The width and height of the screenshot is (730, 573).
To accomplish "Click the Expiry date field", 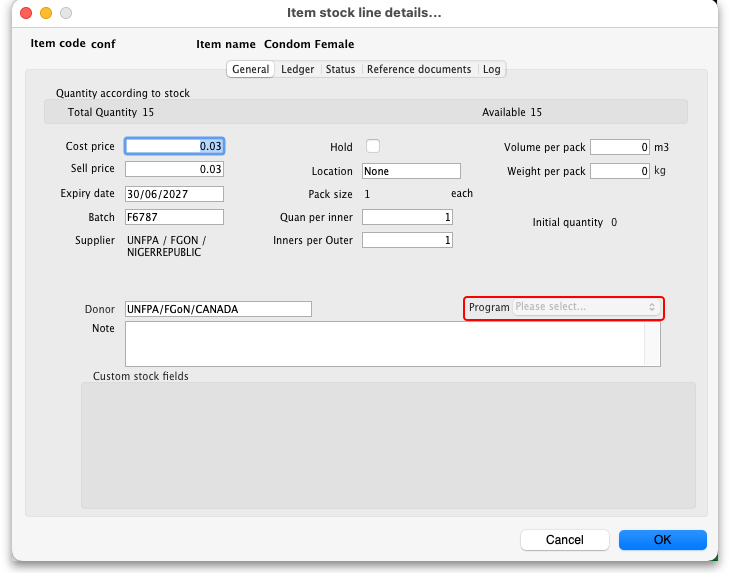I will (174, 194).
